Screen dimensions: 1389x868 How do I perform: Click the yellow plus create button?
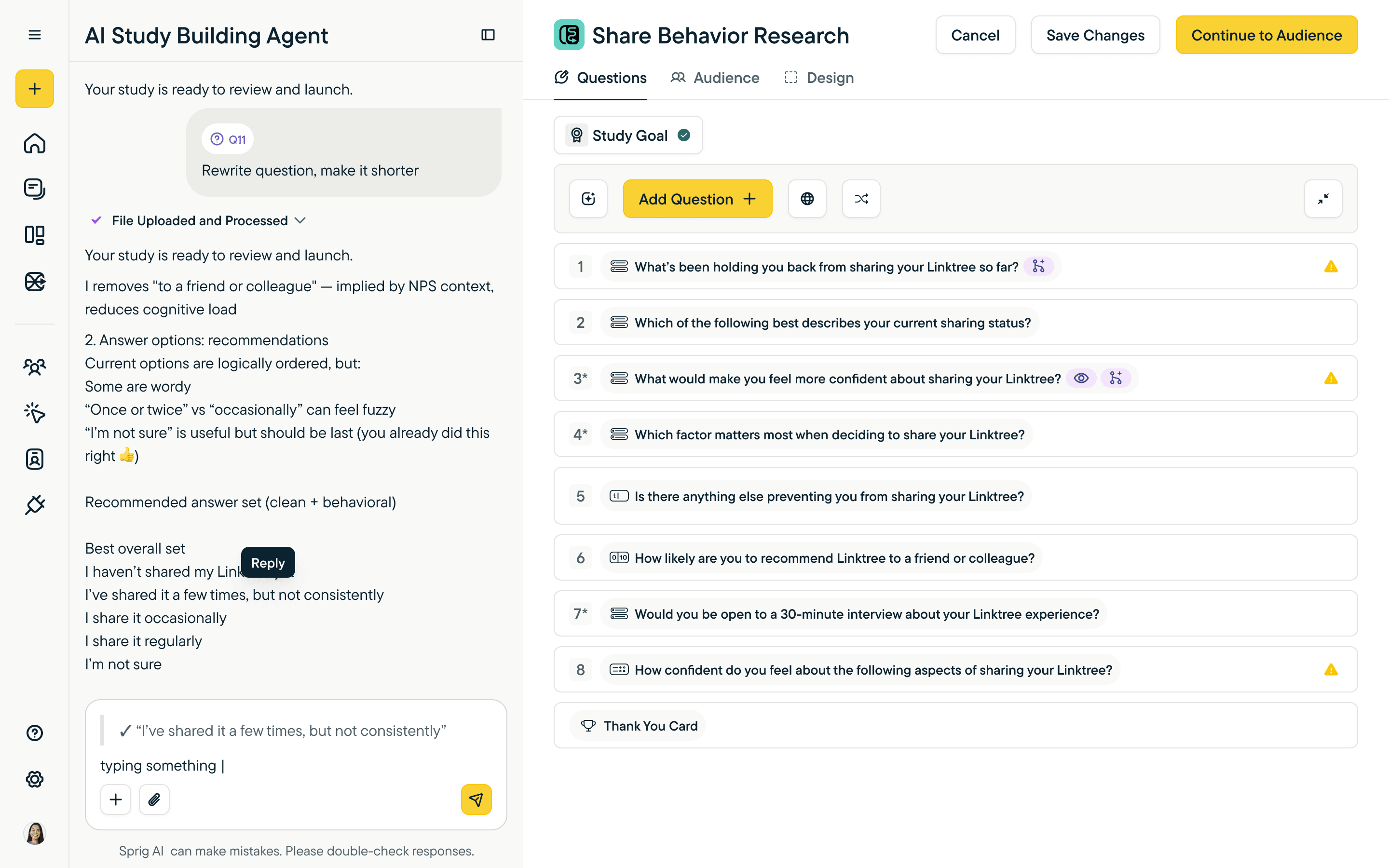click(34, 89)
